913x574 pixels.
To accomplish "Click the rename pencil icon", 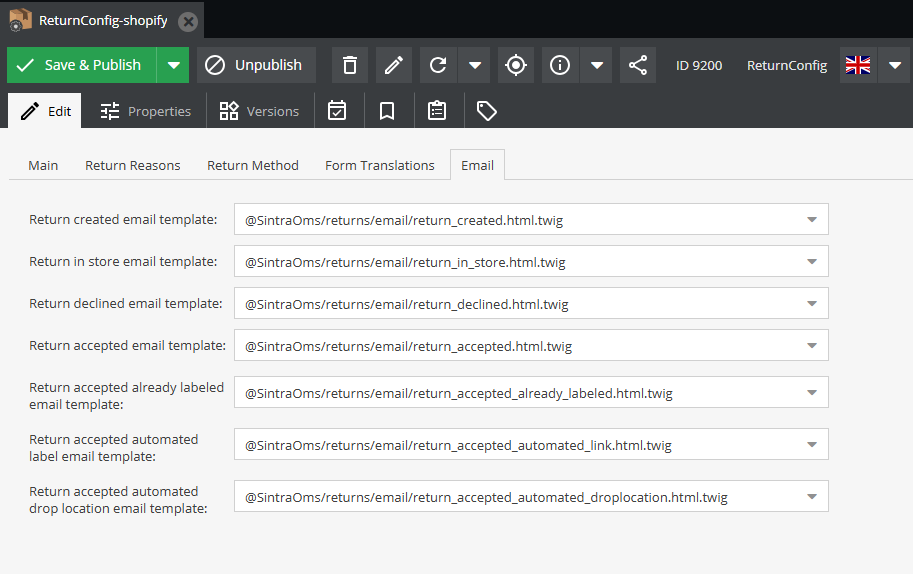I will [x=394, y=65].
